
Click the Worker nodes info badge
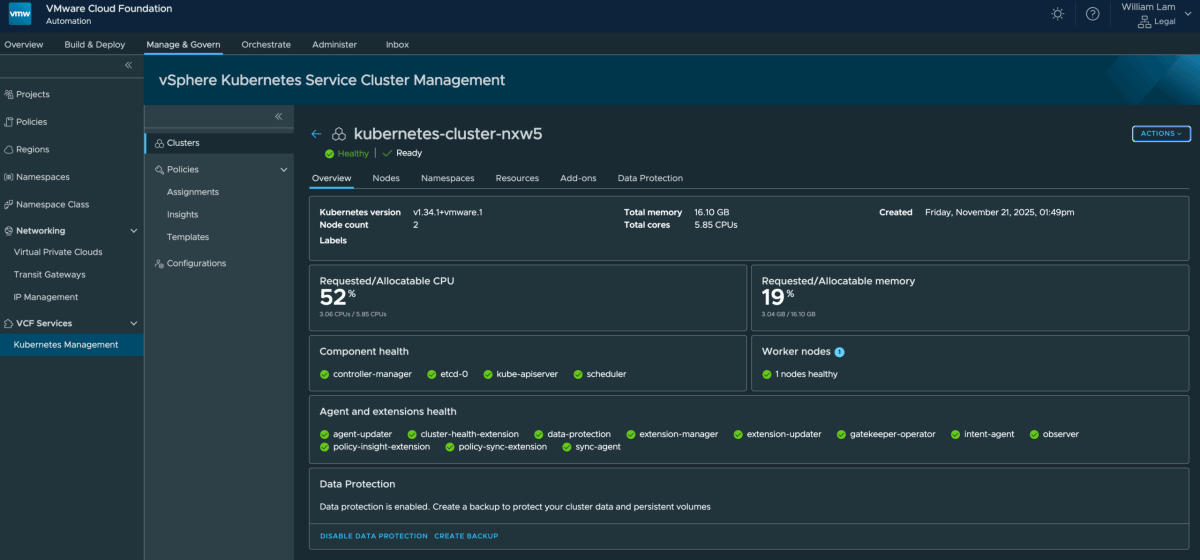pyautogui.click(x=840, y=352)
